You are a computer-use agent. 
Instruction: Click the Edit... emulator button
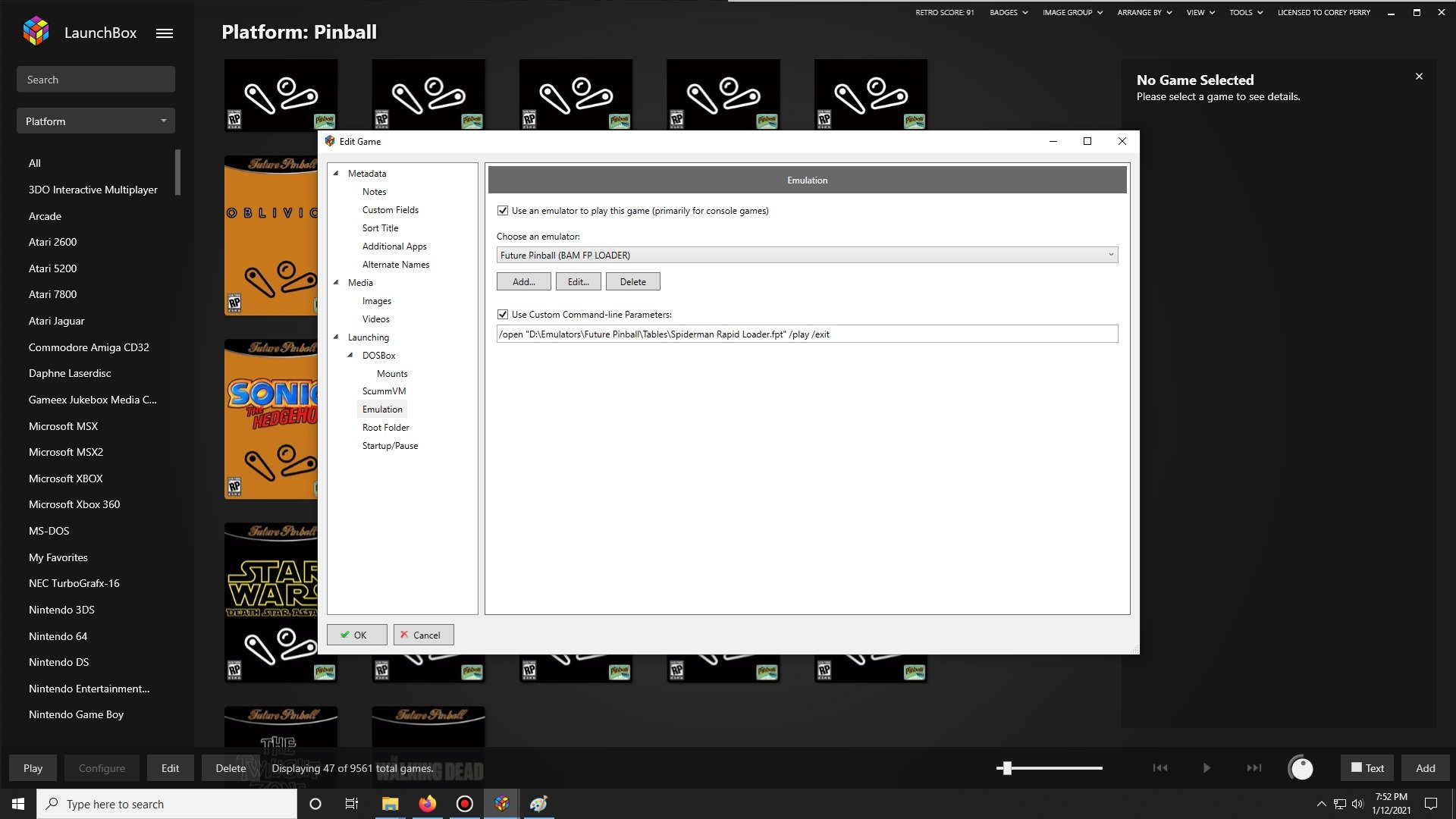point(578,281)
